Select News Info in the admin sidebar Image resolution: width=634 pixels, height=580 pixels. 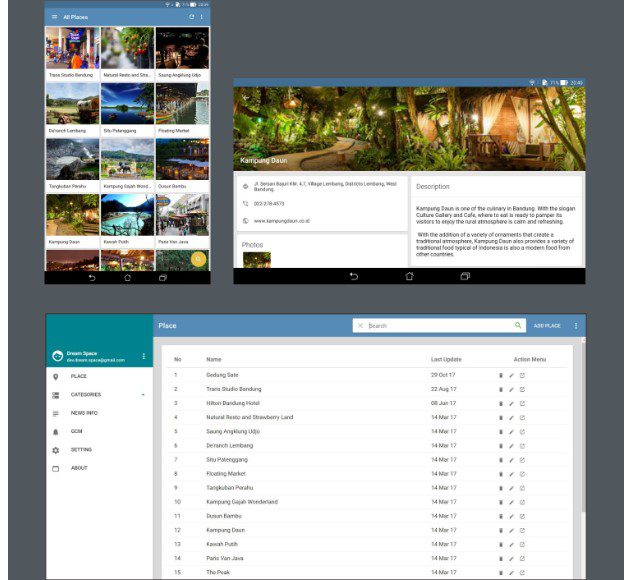(99, 413)
